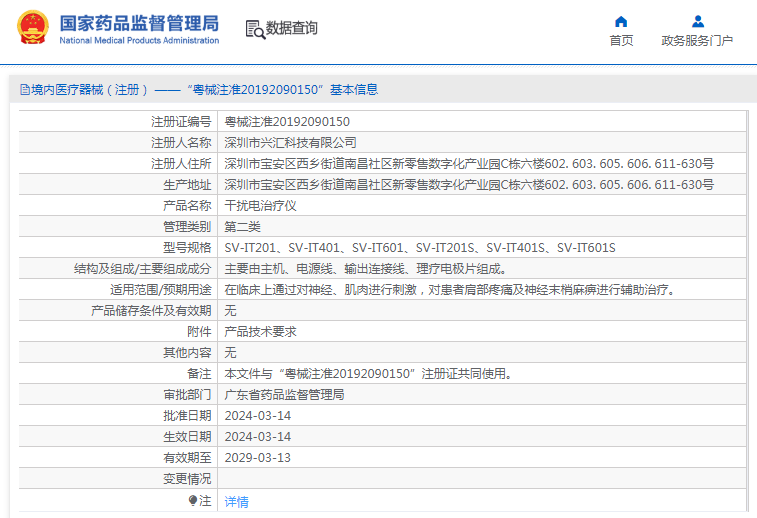Click the 第二类 management category value

[242, 226]
